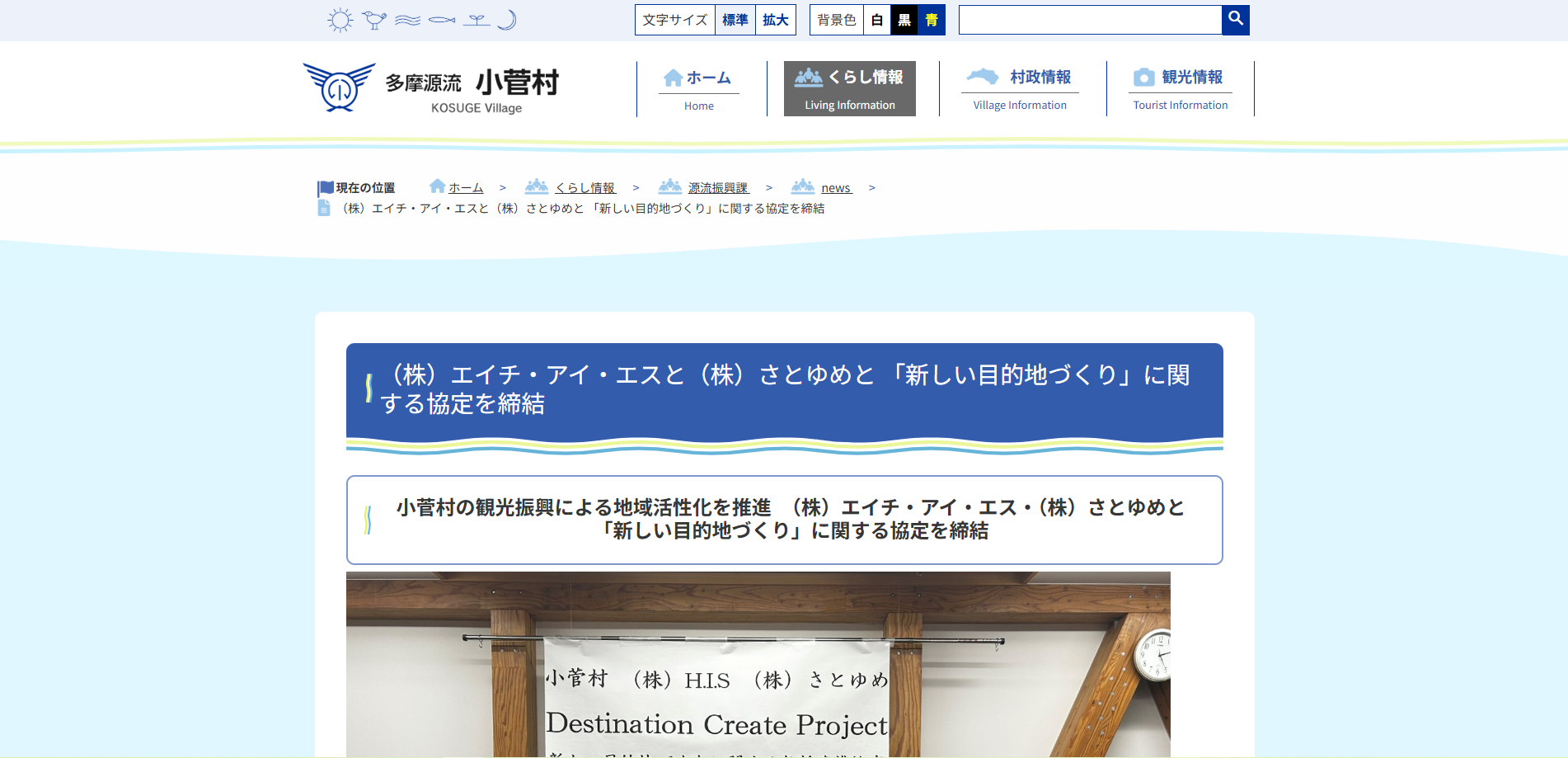This screenshot has width=1568, height=758.
Task: Choose black 黒 background color
Action: 904,20
